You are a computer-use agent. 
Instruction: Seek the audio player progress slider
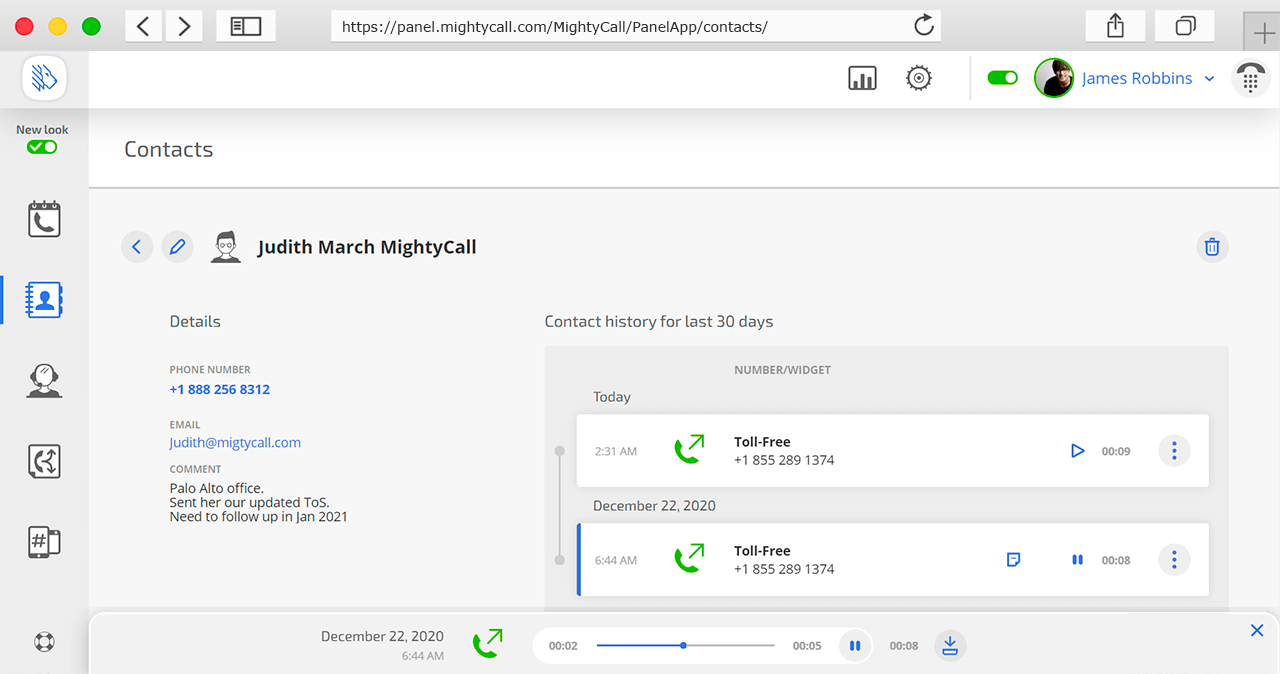685,645
